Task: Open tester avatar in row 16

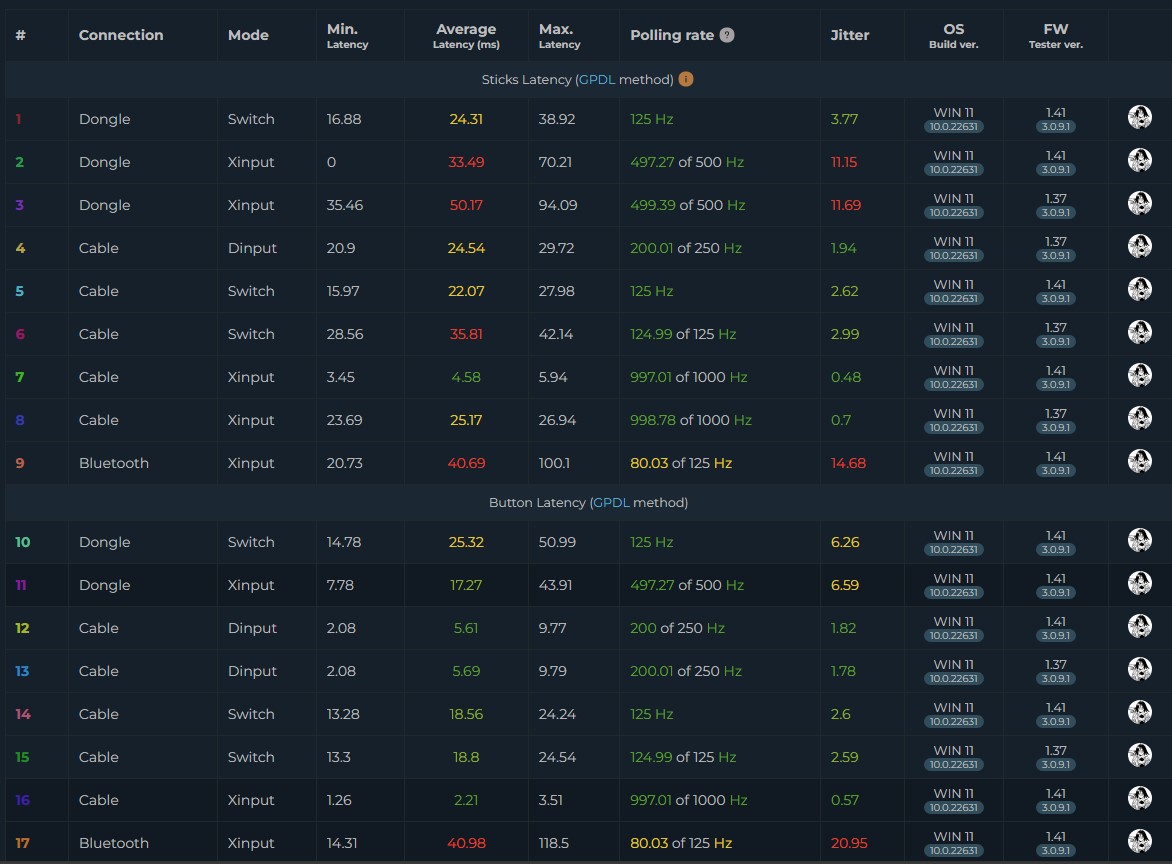Action: point(1139,798)
